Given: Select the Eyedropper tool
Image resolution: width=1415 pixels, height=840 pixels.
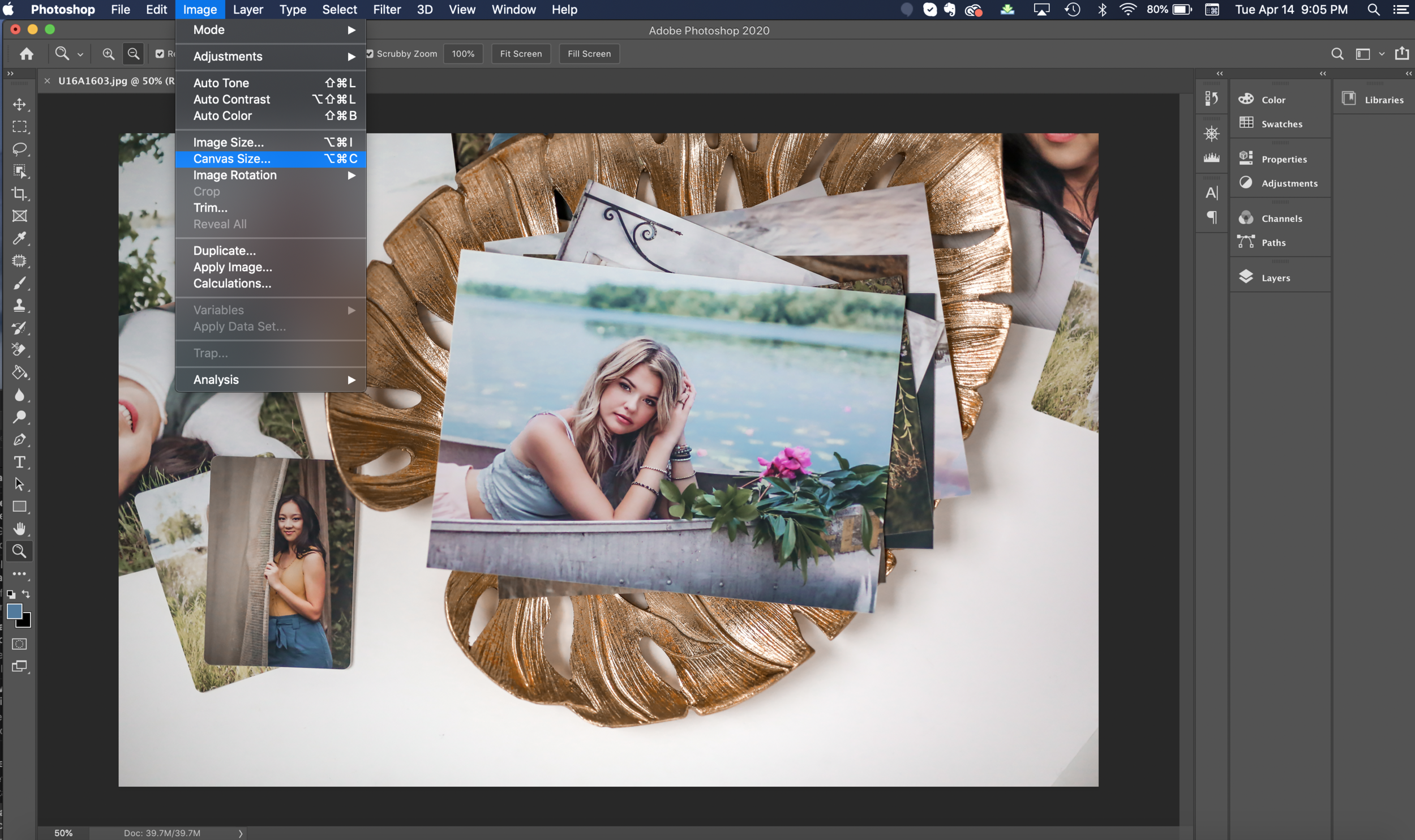Looking at the screenshot, I should coord(19,238).
